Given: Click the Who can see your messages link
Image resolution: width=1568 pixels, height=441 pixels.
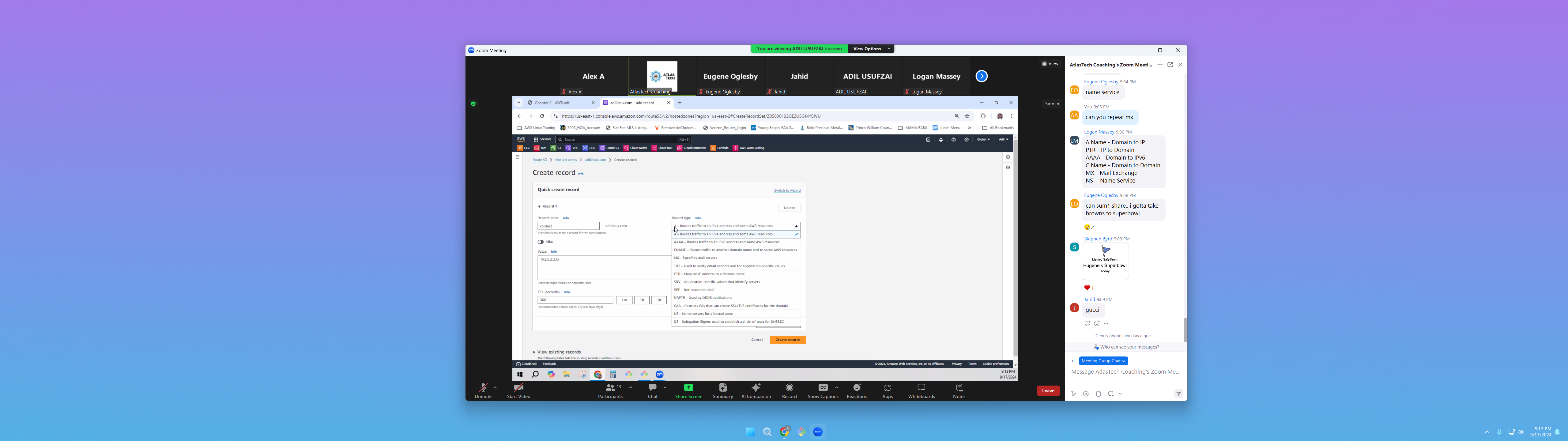Looking at the screenshot, I should pyautogui.click(x=1129, y=347).
